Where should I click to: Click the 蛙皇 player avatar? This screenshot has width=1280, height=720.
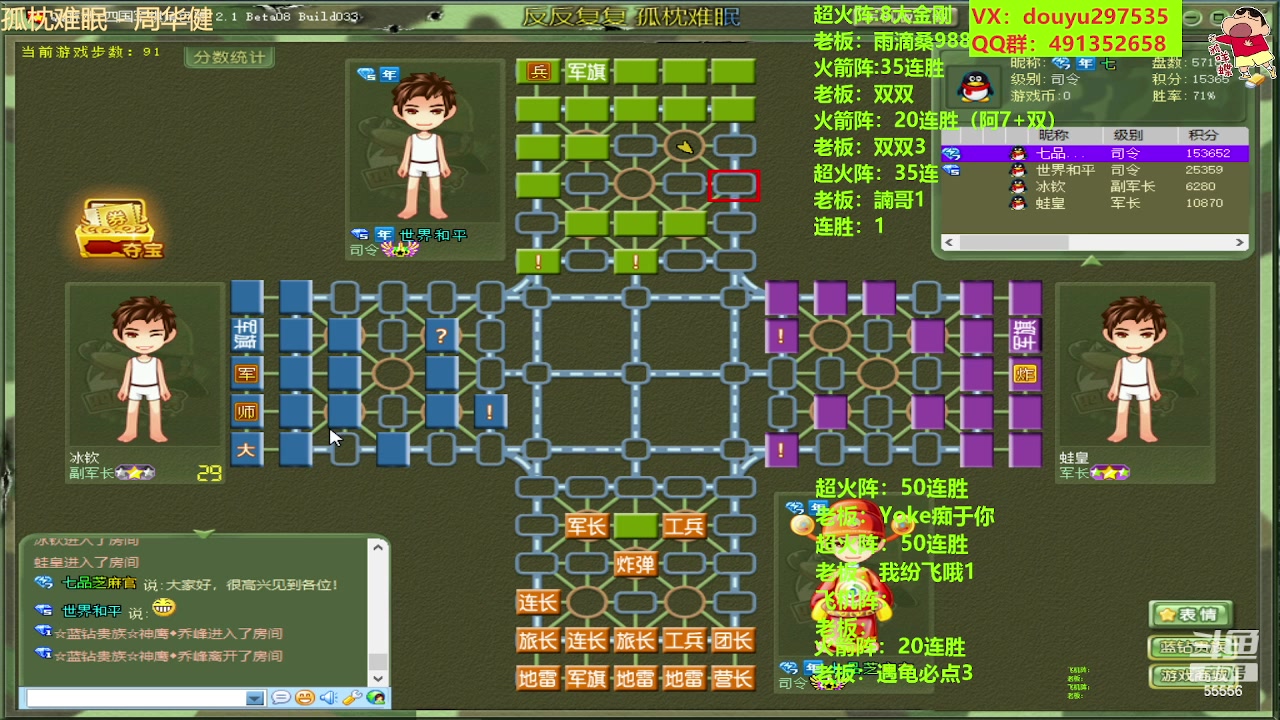[x=1133, y=368]
